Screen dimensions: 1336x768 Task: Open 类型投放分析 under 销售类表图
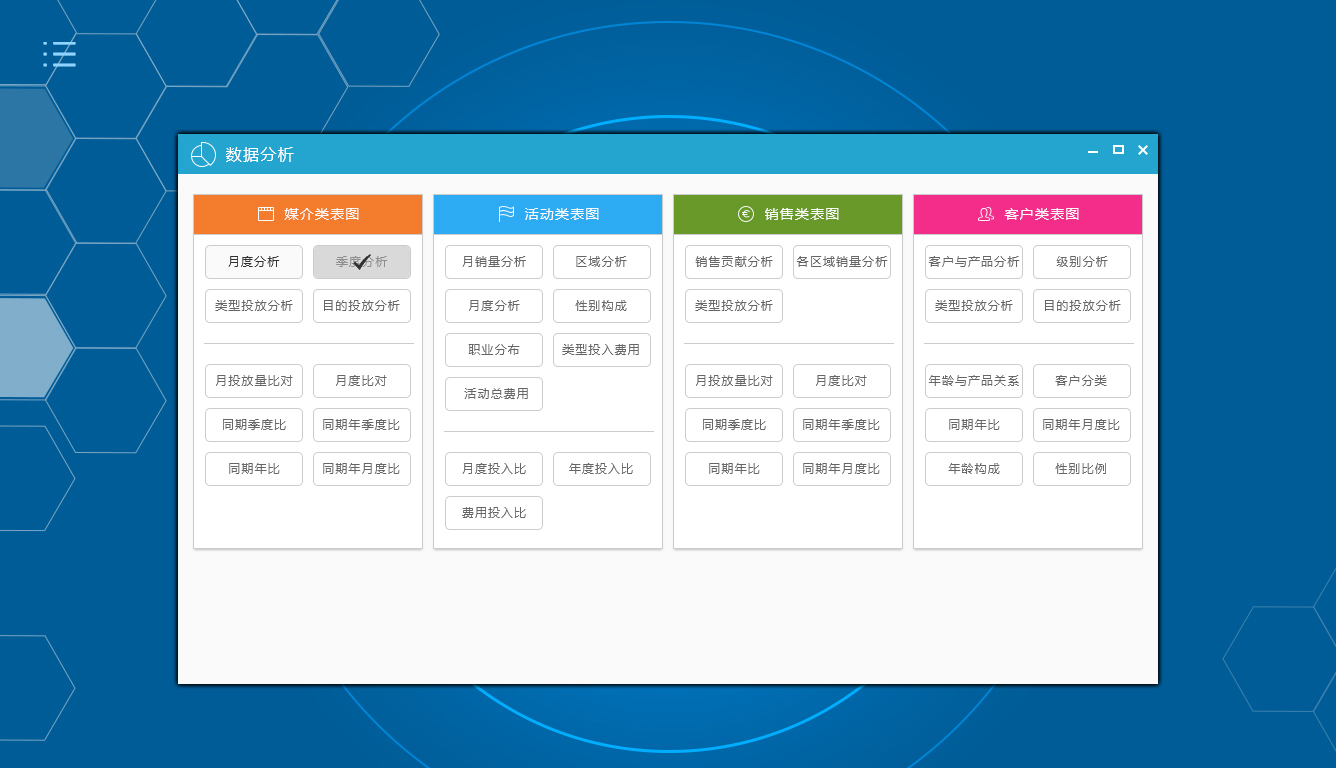tap(734, 306)
